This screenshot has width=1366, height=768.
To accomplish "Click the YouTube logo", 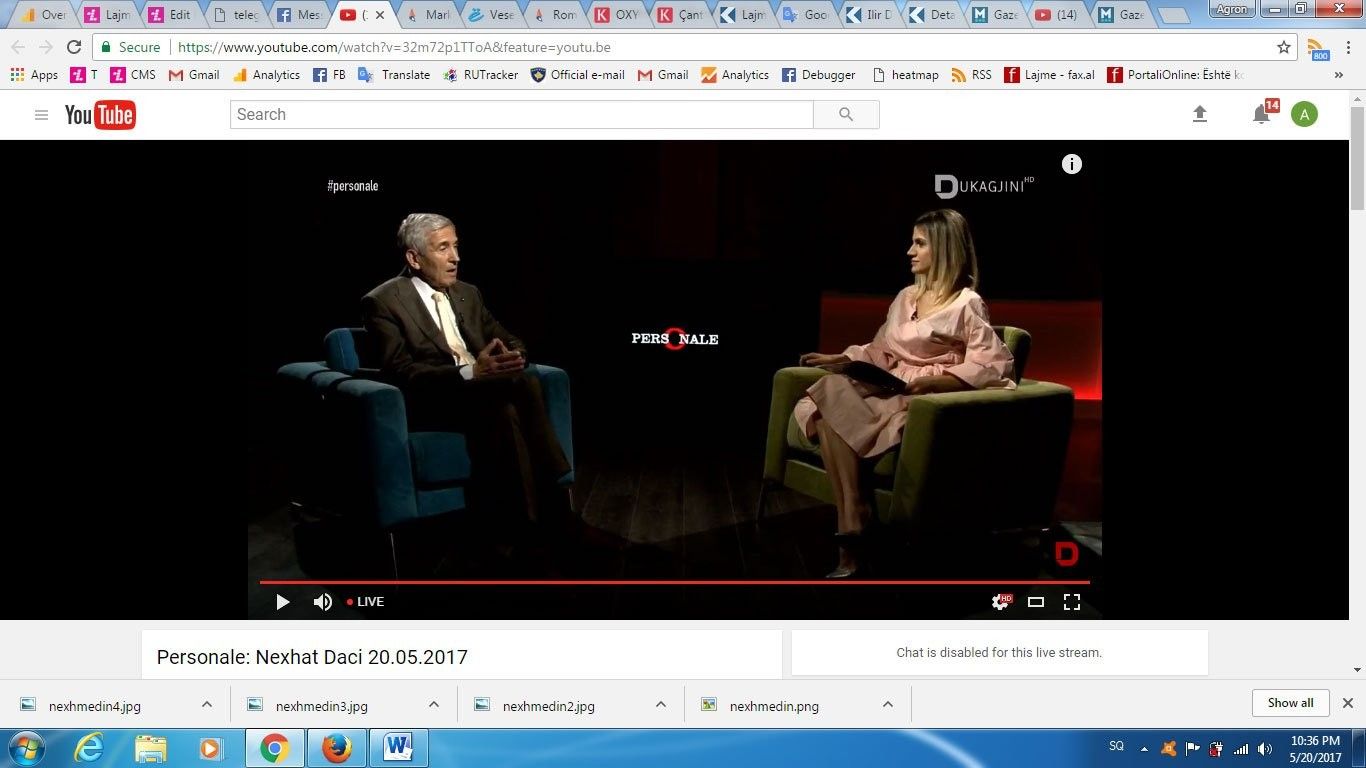I will point(100,115).
